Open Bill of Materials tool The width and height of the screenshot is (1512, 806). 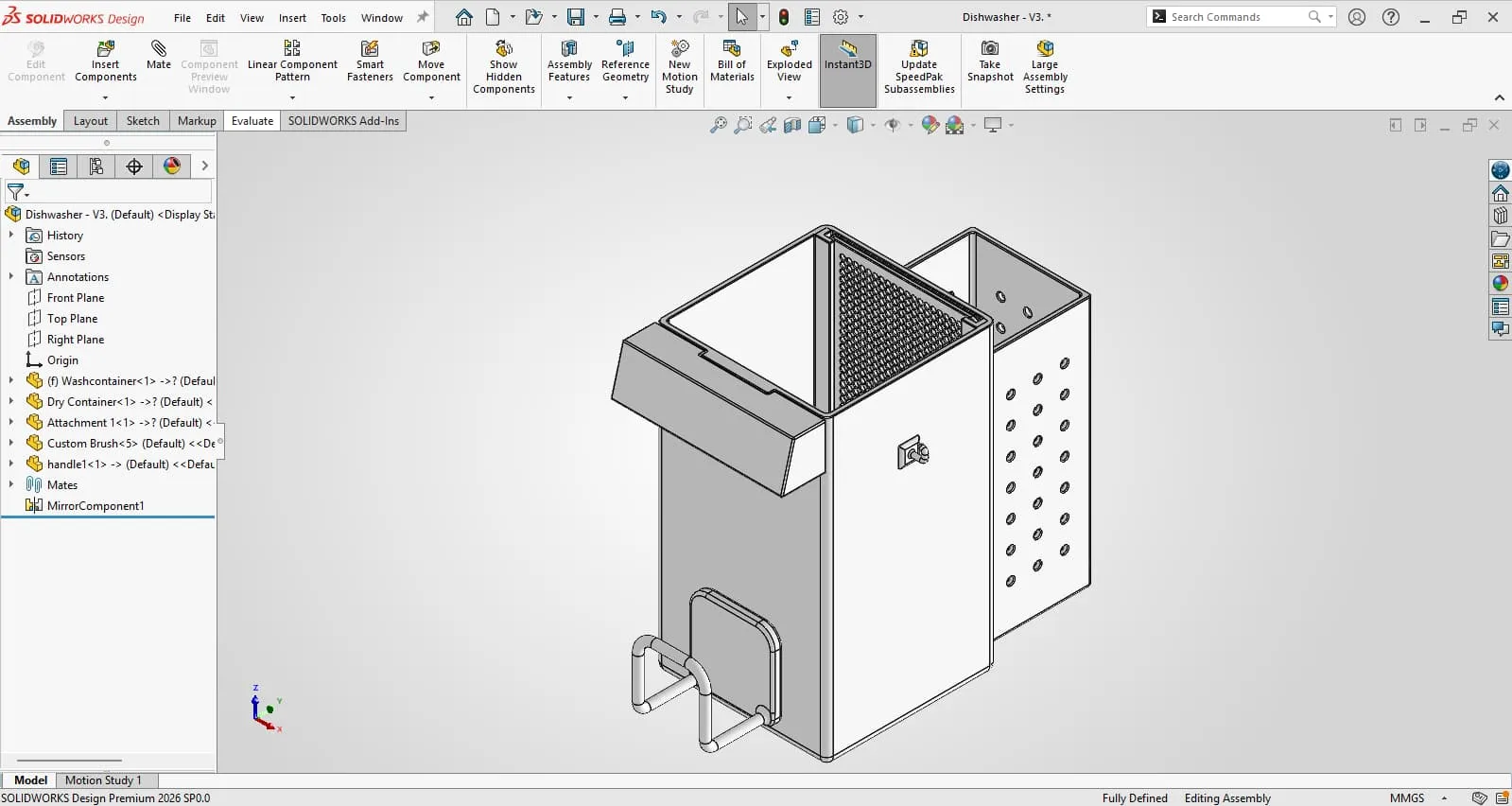[732, 61]
